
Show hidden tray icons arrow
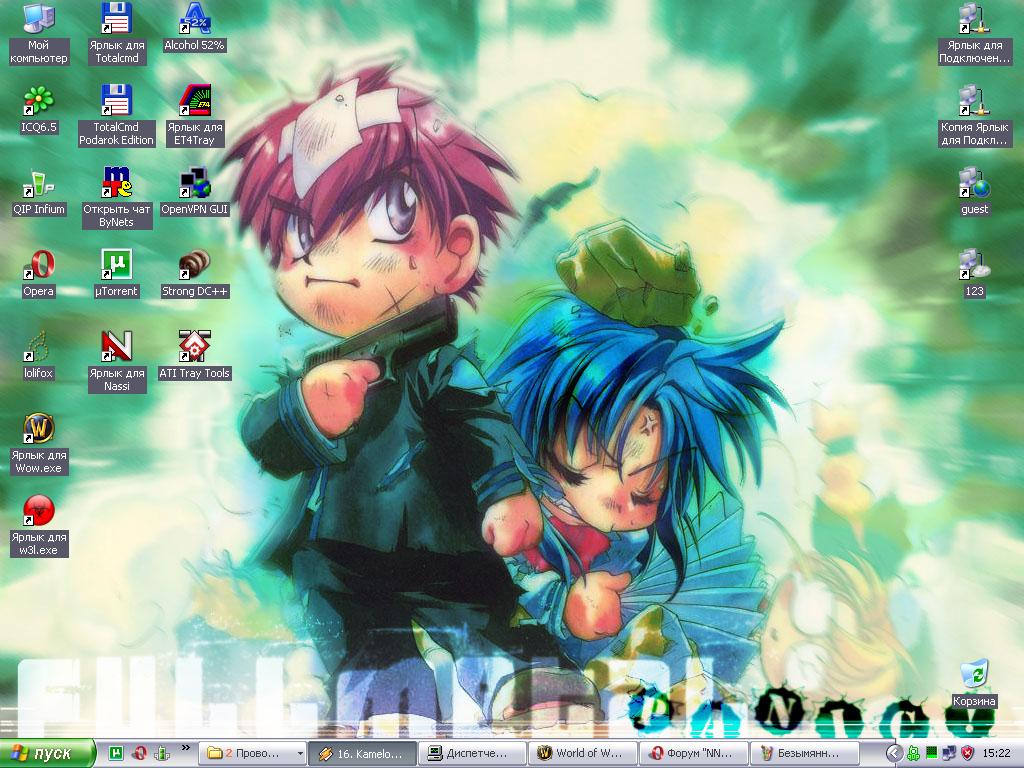[893, 754]
